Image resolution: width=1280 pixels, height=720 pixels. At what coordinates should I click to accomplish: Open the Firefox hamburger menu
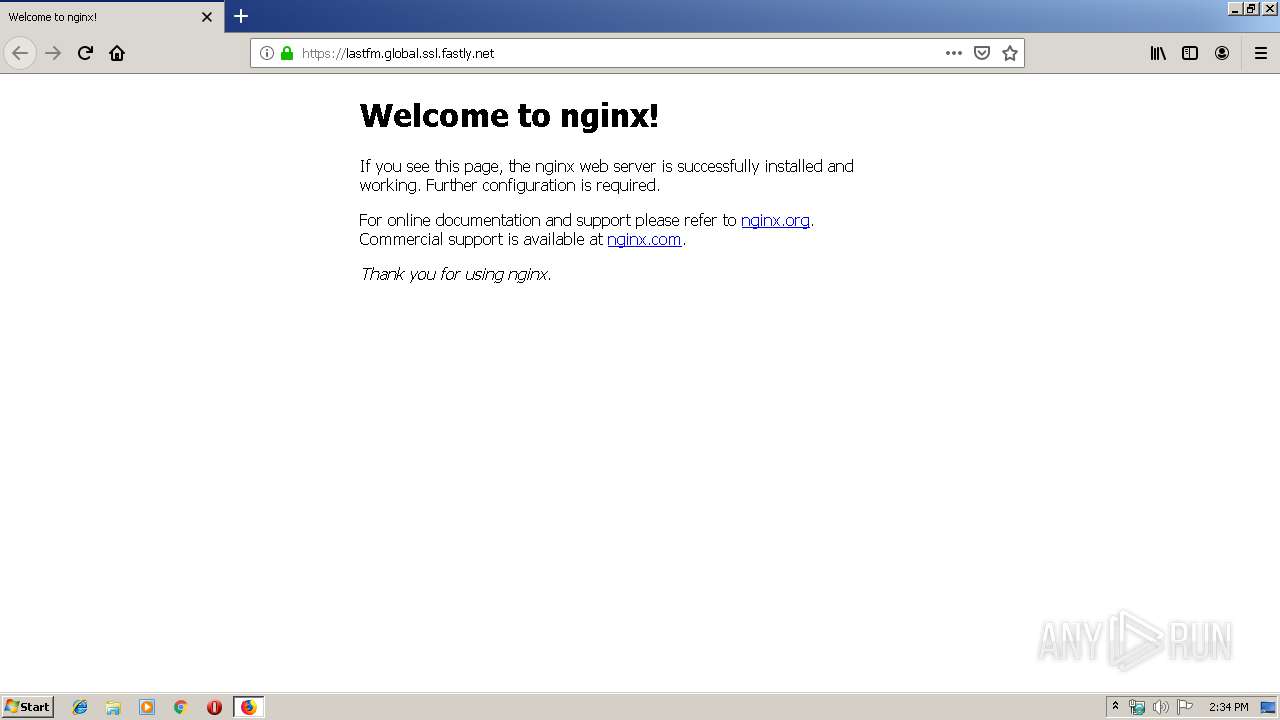1261,53
